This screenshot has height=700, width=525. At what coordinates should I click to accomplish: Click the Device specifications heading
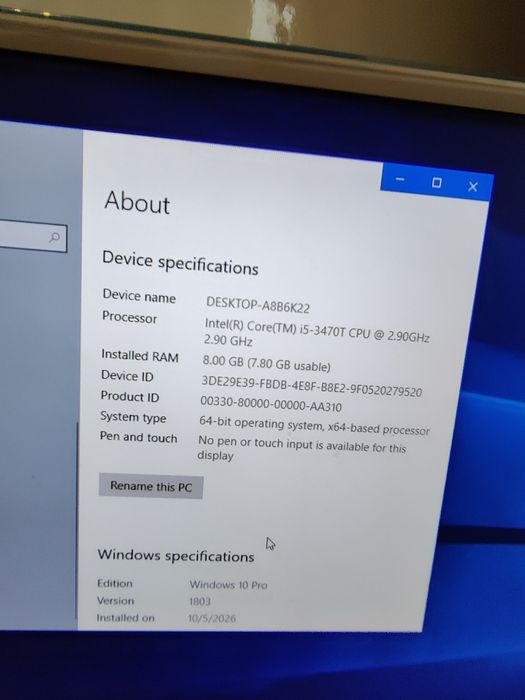coord(180,263)
